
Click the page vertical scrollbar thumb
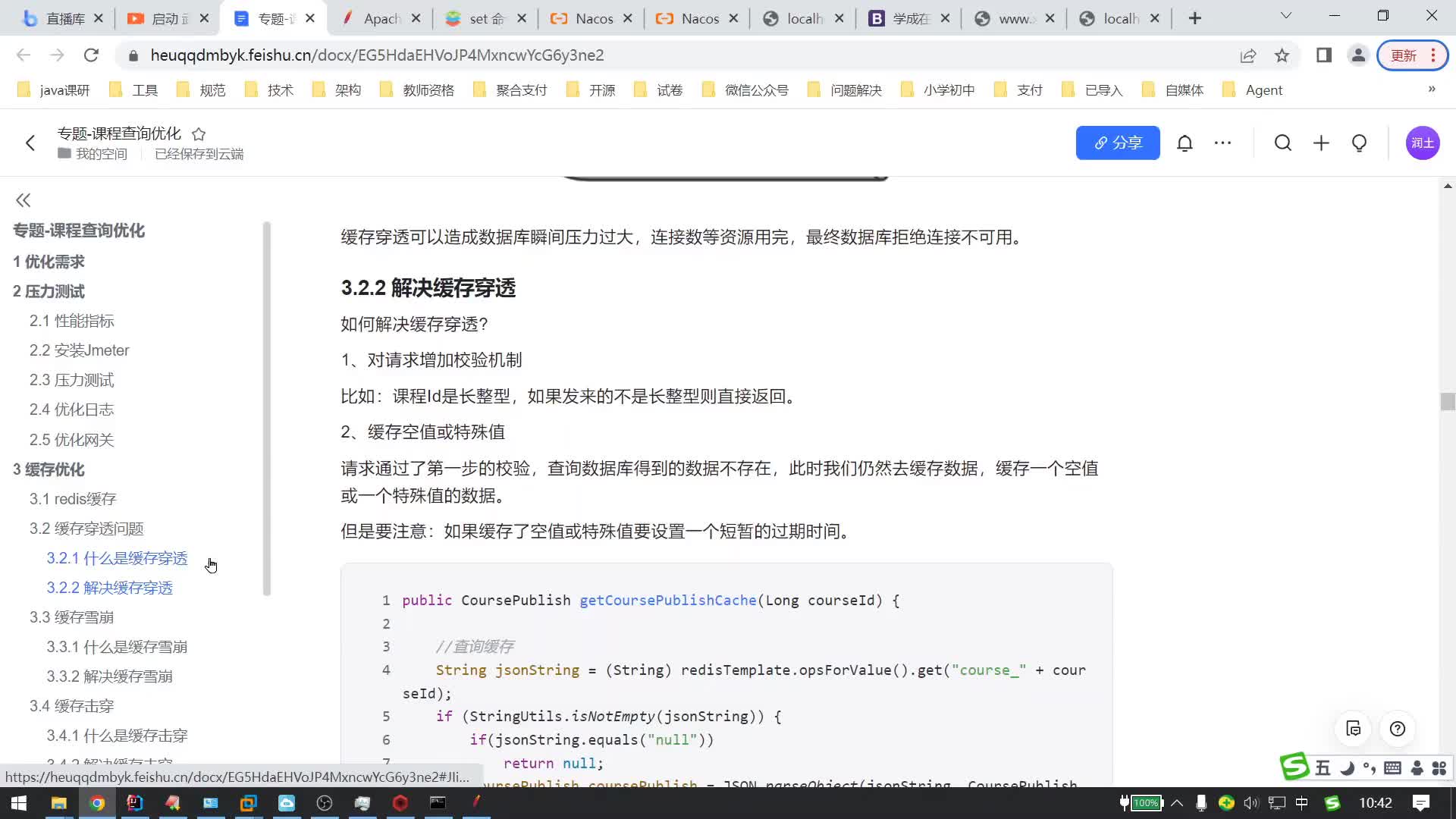coord(1448,401)
